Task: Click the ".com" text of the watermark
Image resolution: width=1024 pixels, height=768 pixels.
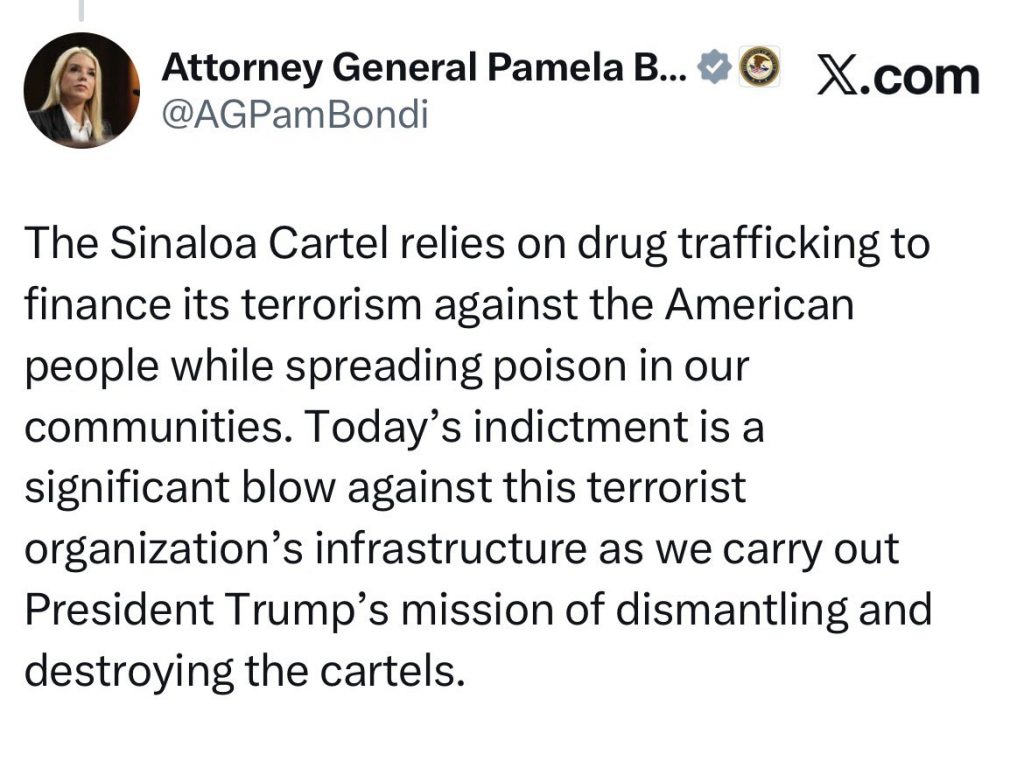Action: 920,78
